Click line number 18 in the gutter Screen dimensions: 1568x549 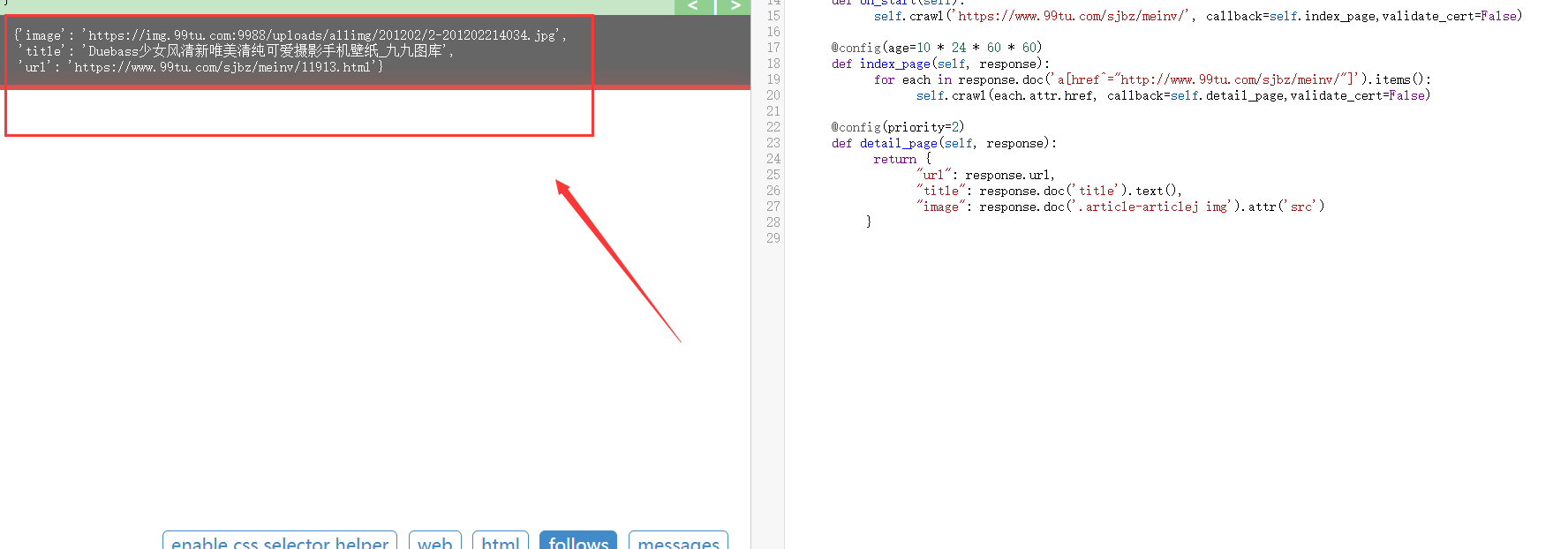click(773, 64)
